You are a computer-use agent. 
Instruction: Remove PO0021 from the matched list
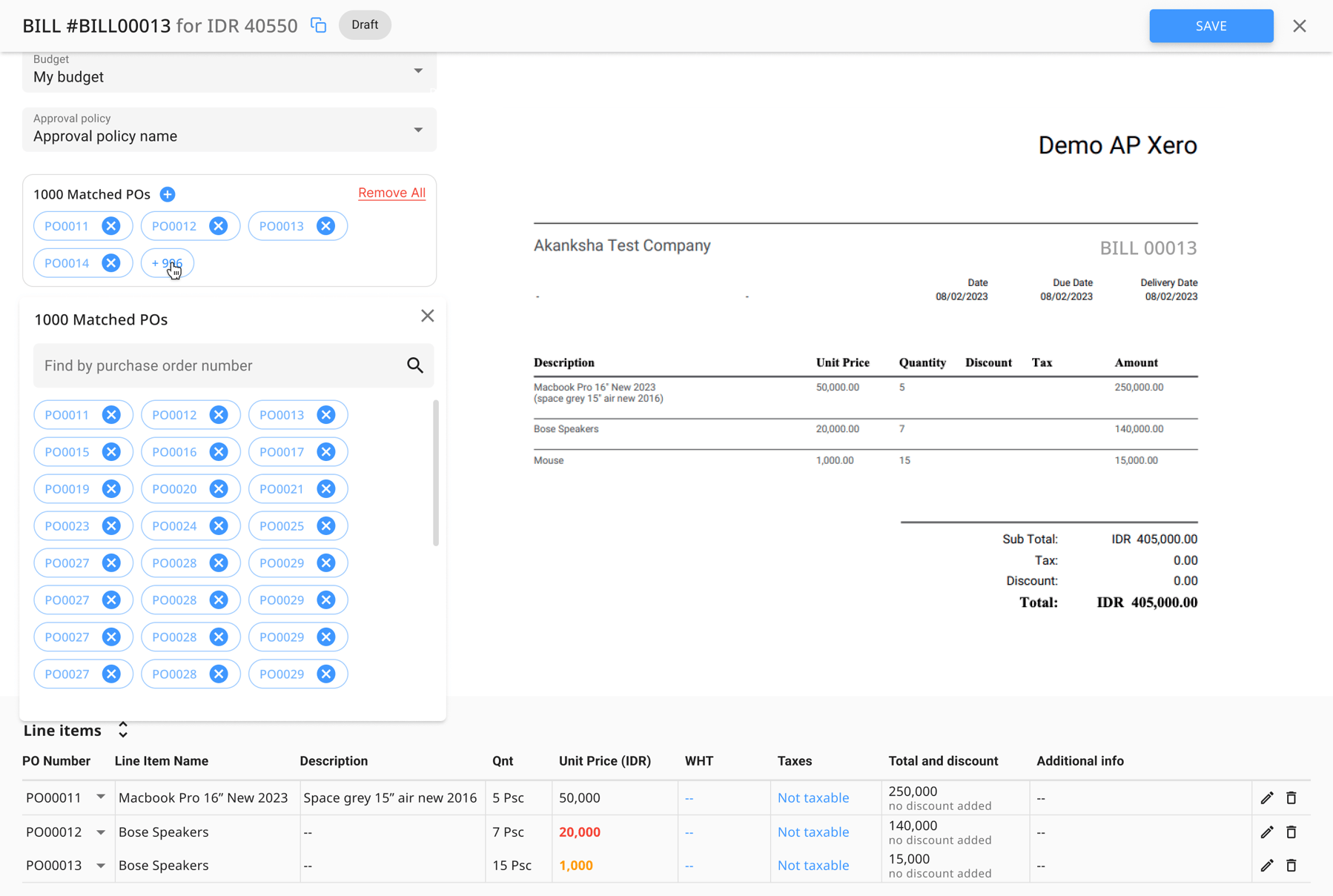point(326,489)
